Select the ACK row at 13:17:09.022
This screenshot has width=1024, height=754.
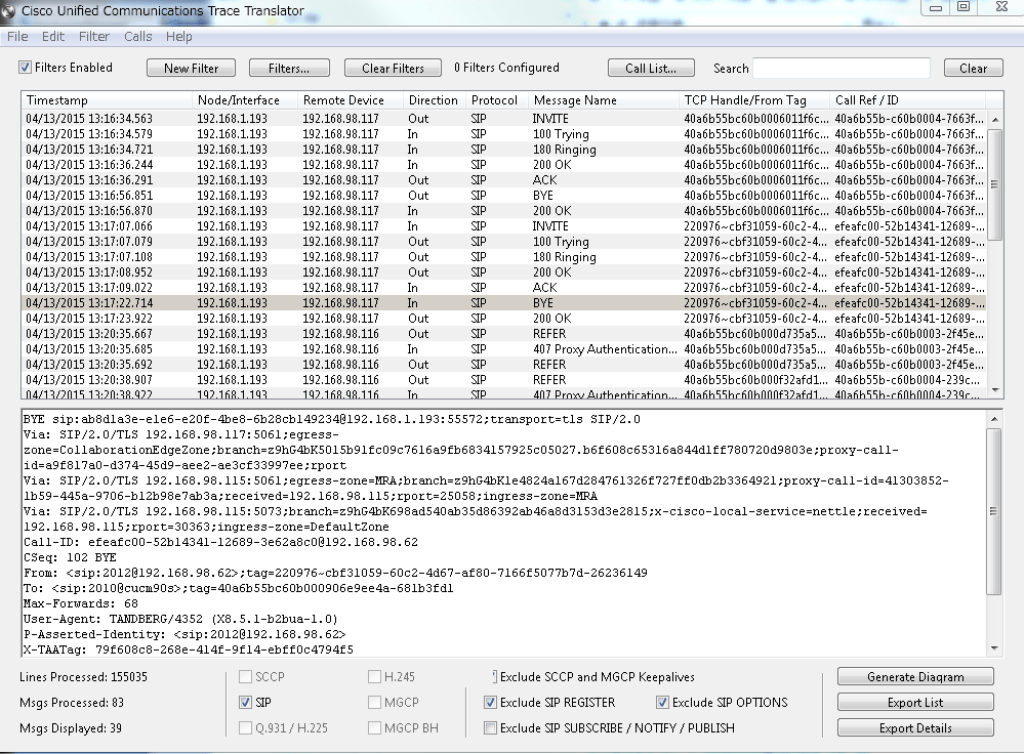click(x=504, y=288)
